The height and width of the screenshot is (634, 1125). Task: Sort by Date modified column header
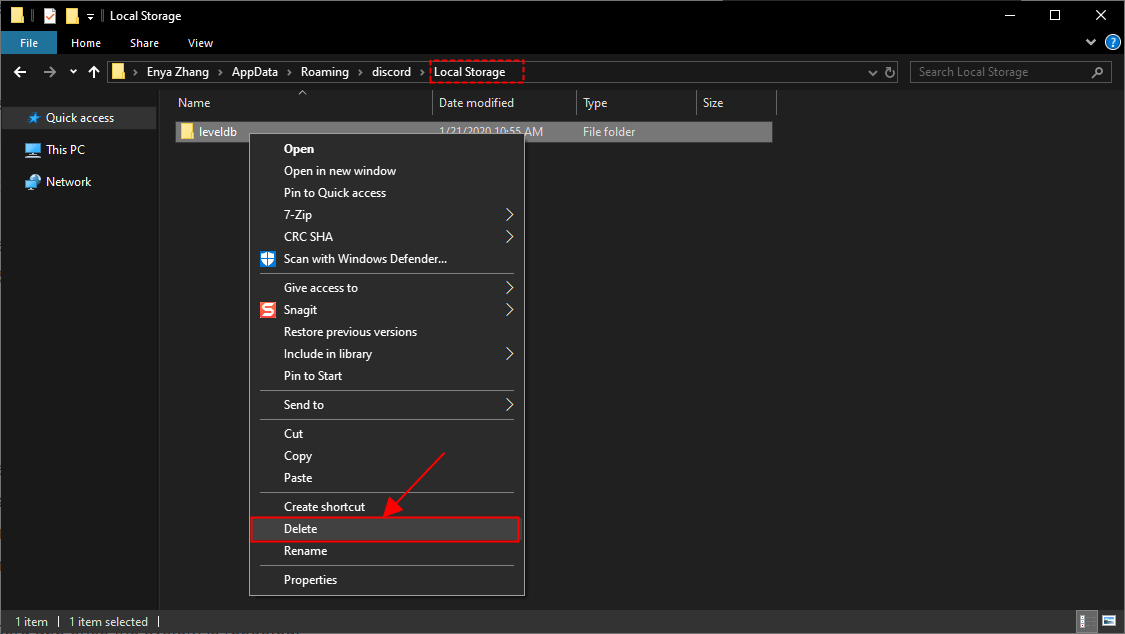476,103
